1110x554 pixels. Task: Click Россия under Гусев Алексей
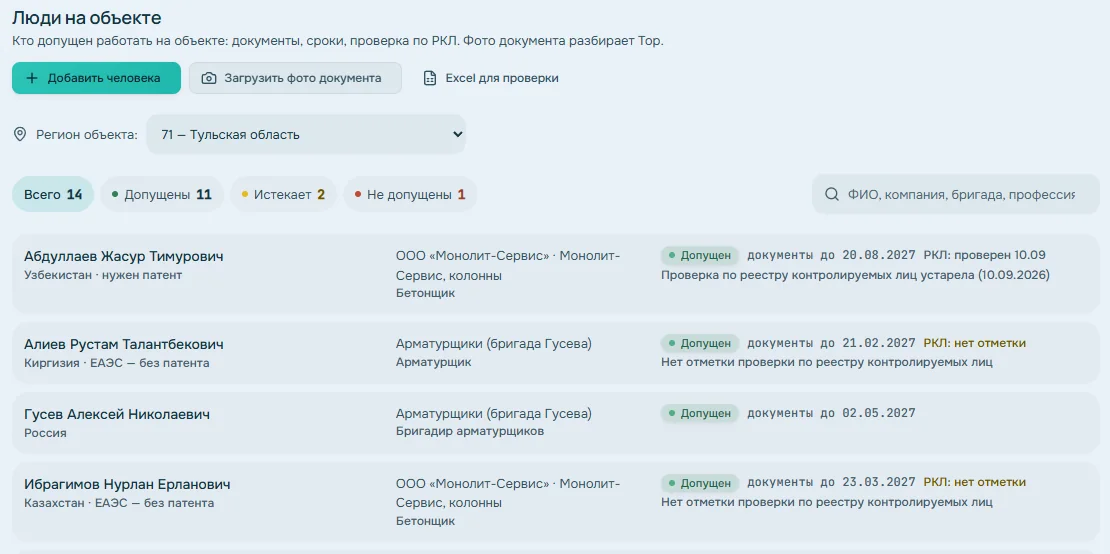[45, 433]
